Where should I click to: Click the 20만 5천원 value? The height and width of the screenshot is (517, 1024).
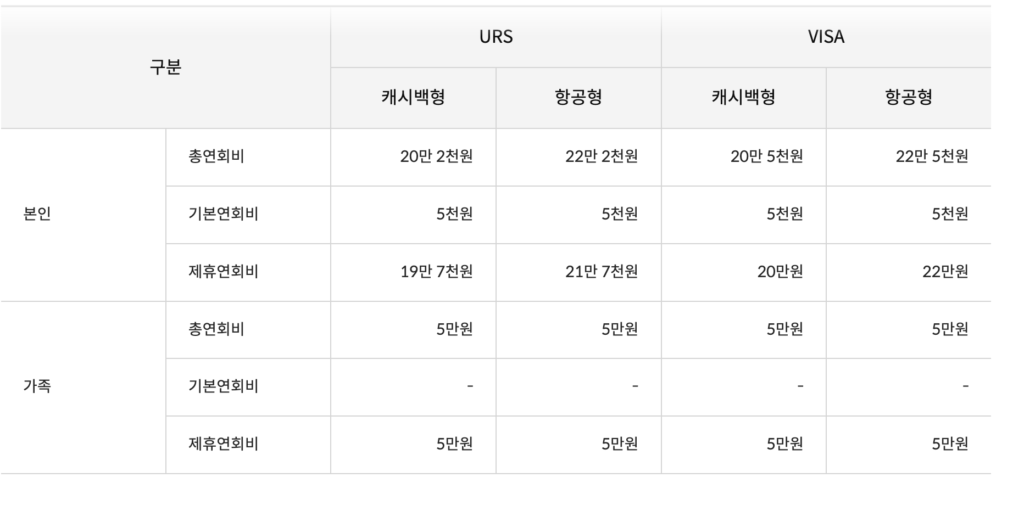point(766,157)
